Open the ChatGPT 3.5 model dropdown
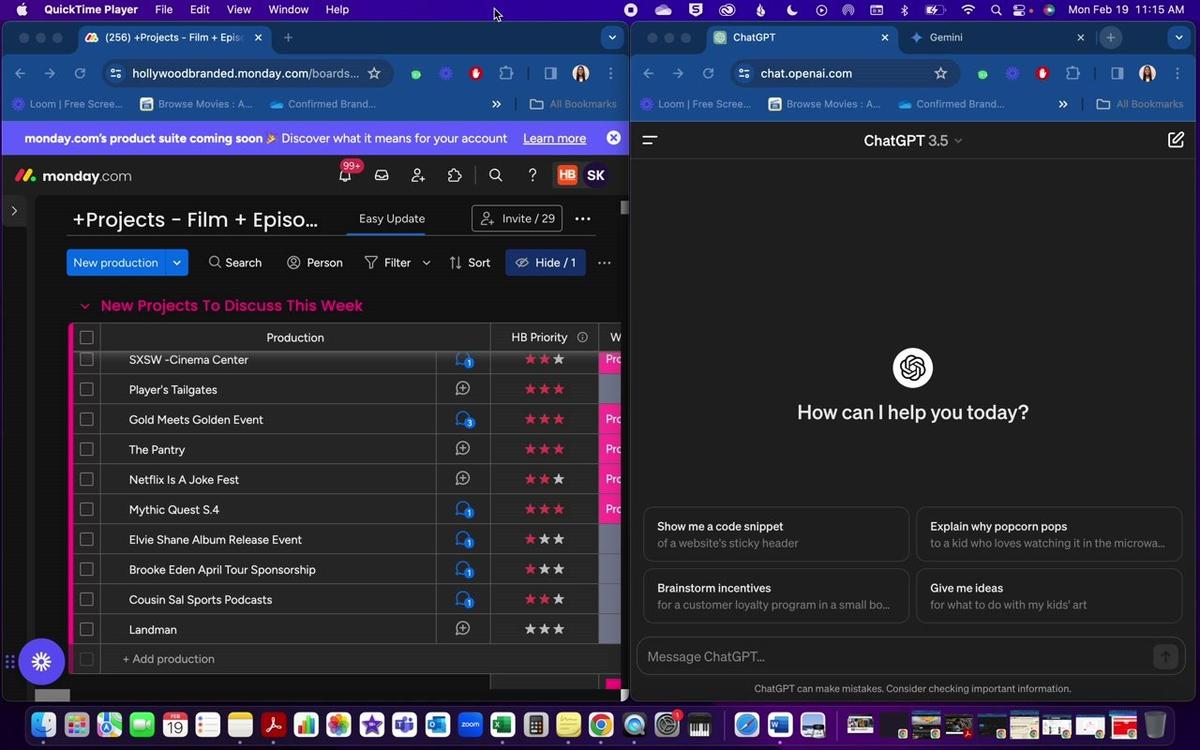This screenshot has height=750, width=1200. click(x=913, y=140)
